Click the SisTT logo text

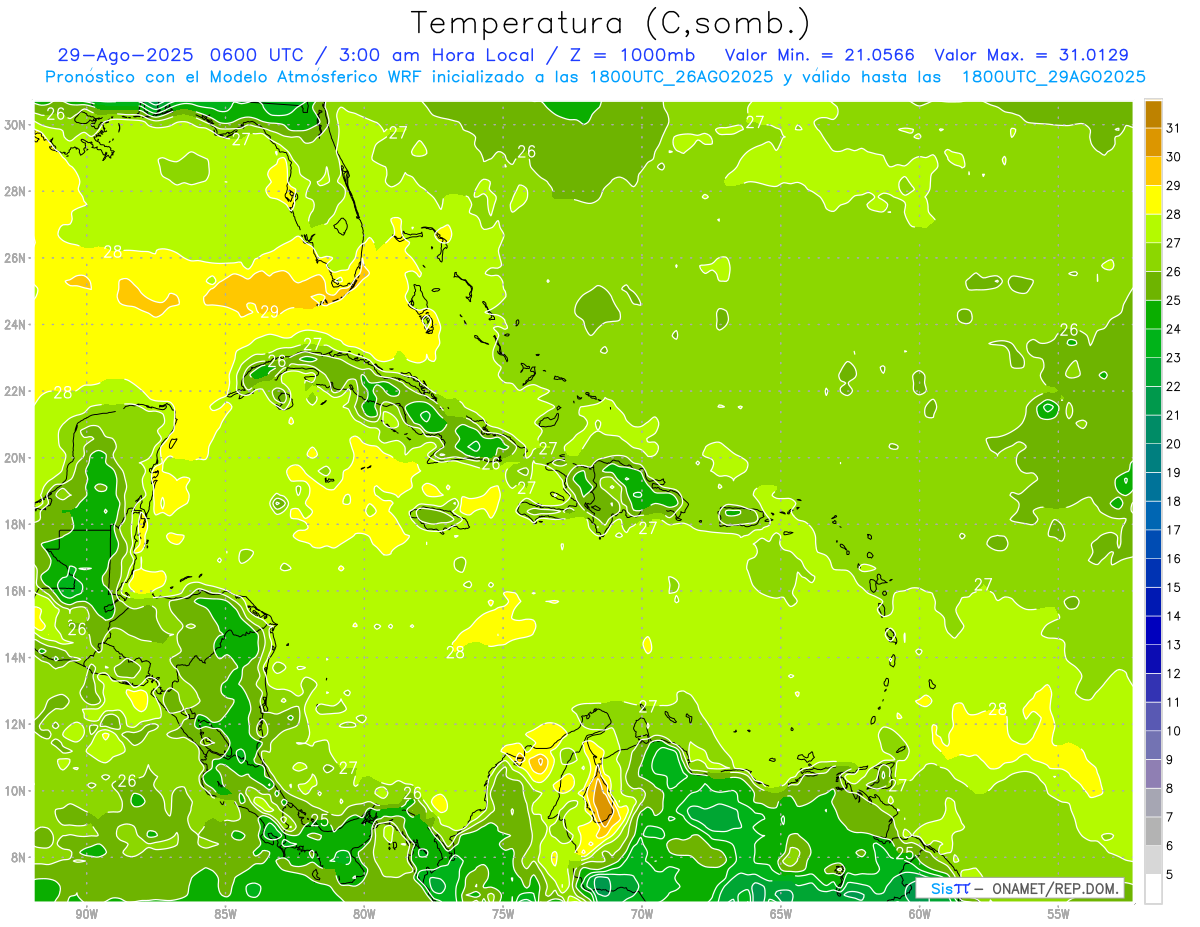click(x=949, y=888)
